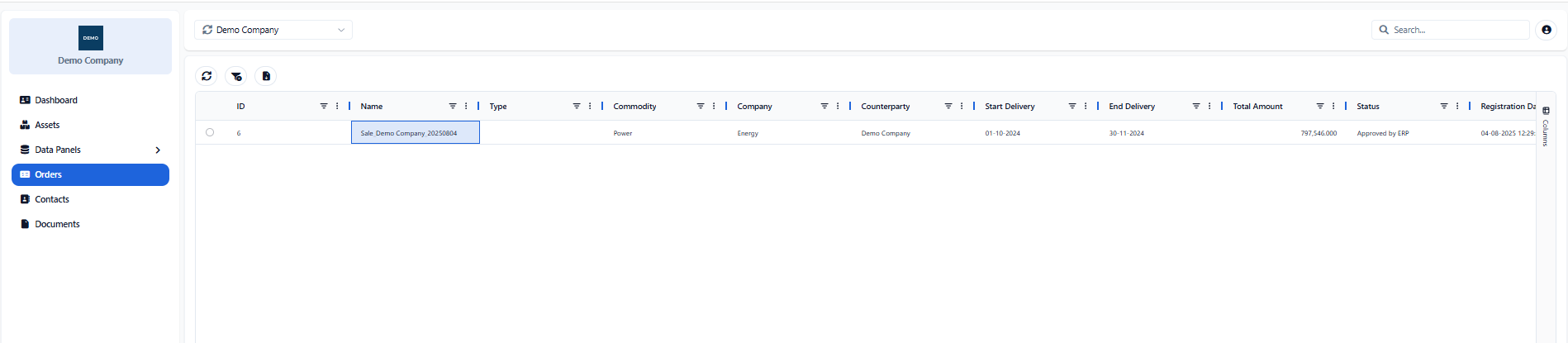Viewport: 1568px width, 343px height.
Task: Click the 01-10-2024 start delivery cell
Action: click(1036, 132)
